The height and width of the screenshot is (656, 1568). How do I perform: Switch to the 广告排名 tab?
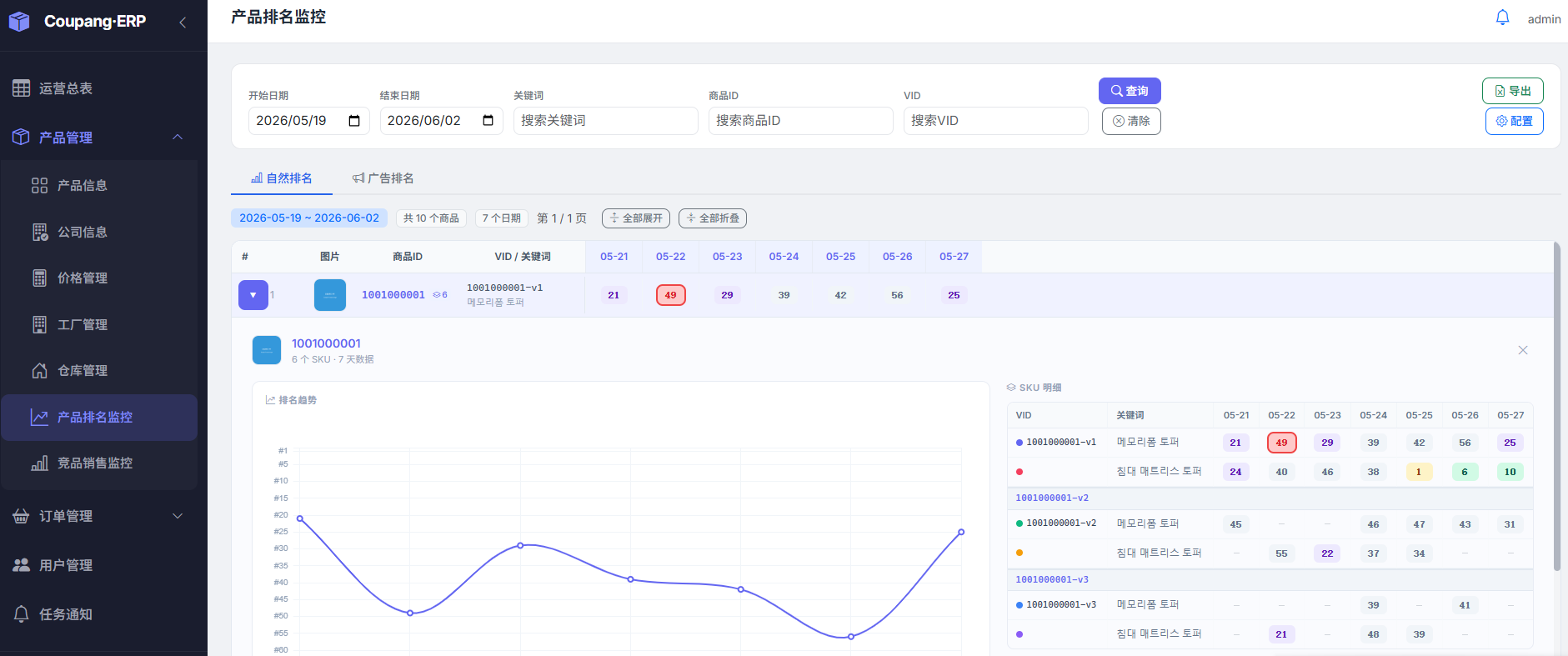(x=383, y=178)
